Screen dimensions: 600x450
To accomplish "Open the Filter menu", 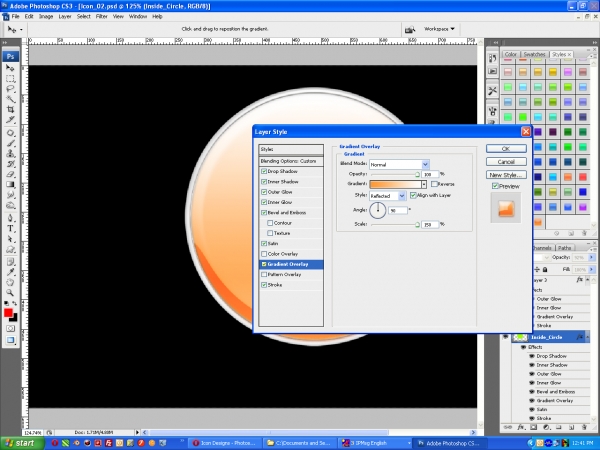I will click(101, 16).
